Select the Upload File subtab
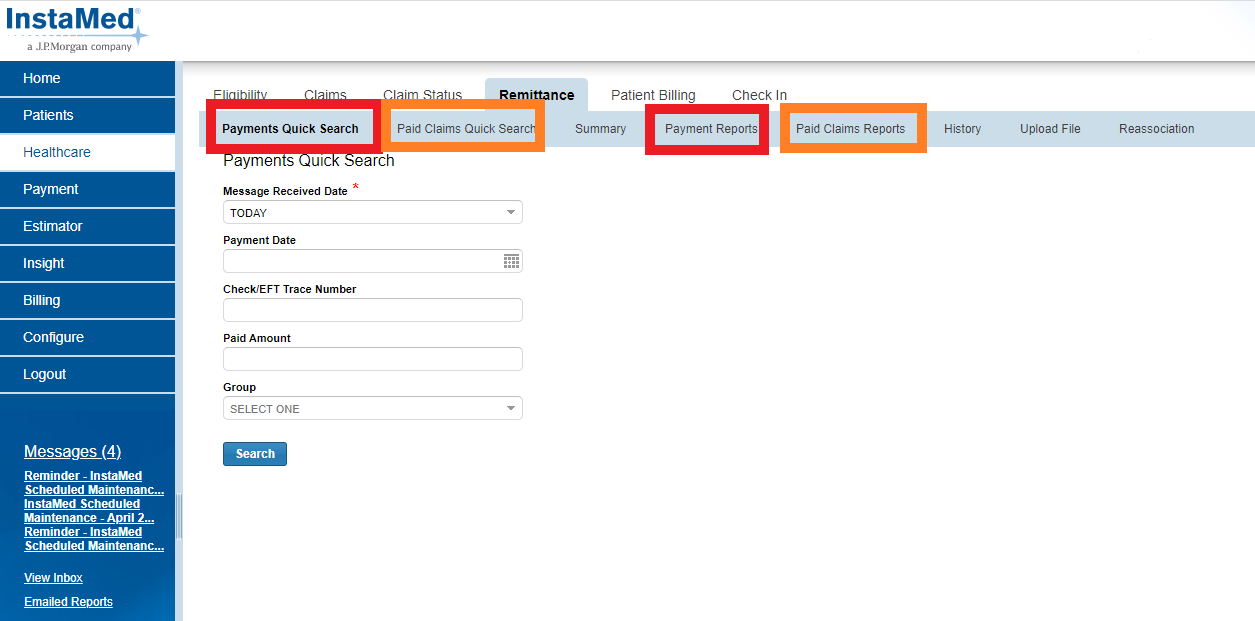 (x=1050, y=129)
